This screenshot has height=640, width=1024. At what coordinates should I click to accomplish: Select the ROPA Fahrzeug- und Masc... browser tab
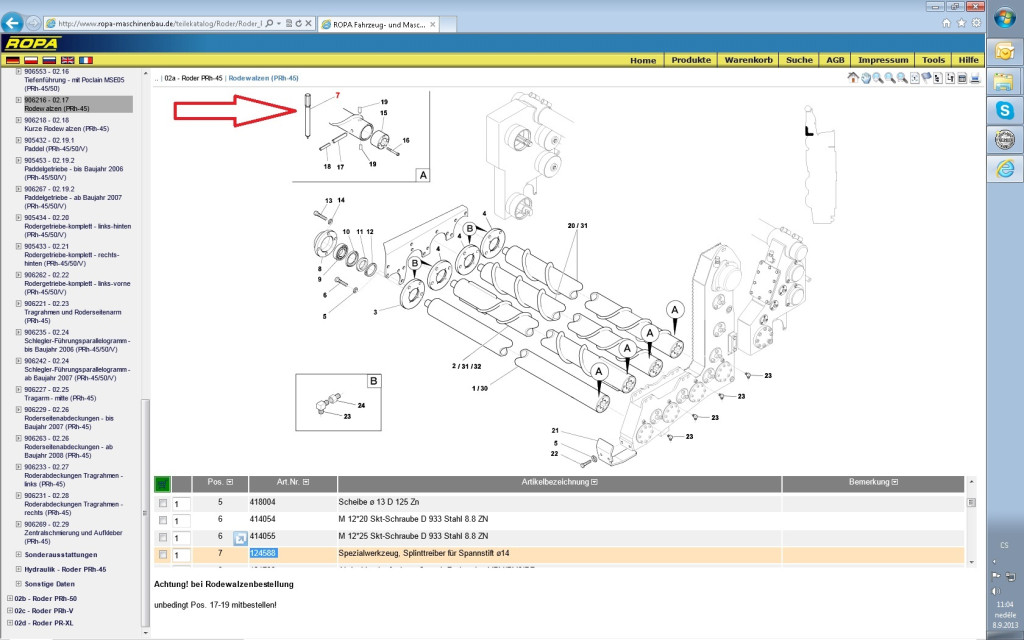[x=379, y=24]
